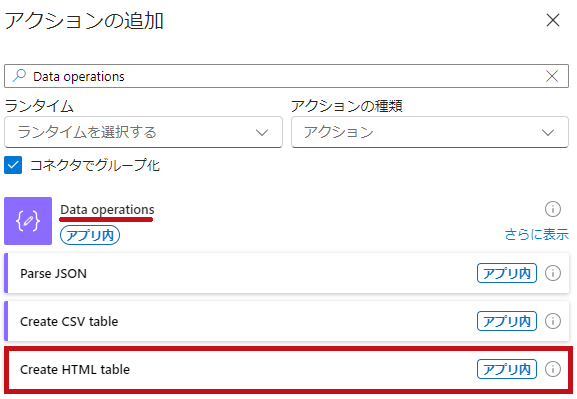Viewport: 577px width, 399px height.
Task: Select the Create CSV table action
Action: 287,321
